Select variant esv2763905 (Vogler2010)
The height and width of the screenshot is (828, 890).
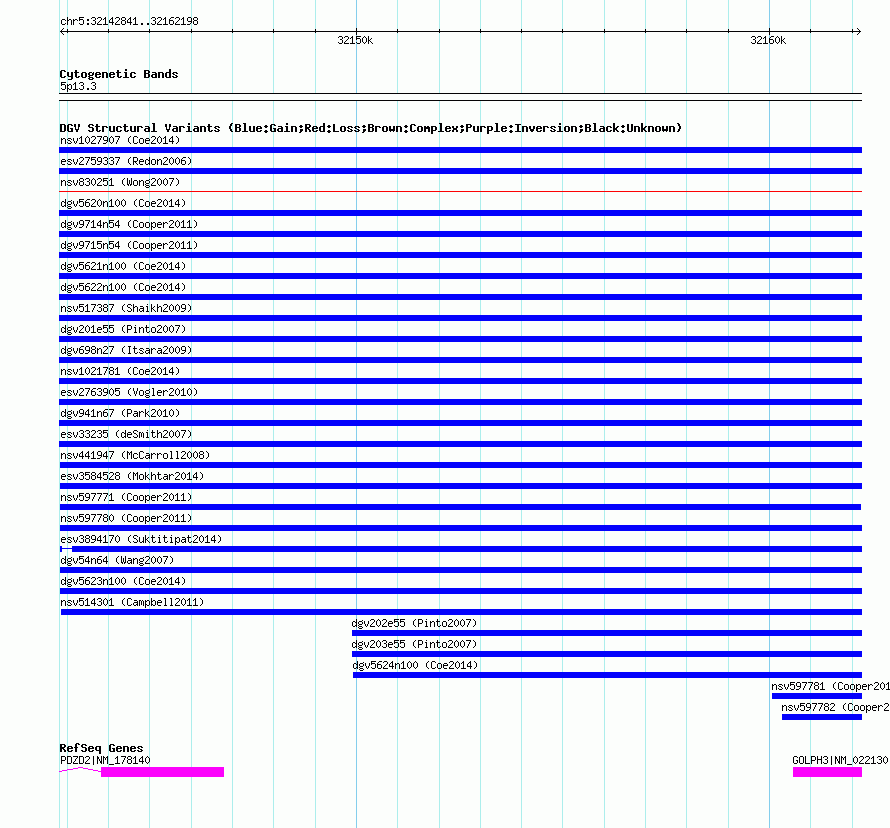129,392
